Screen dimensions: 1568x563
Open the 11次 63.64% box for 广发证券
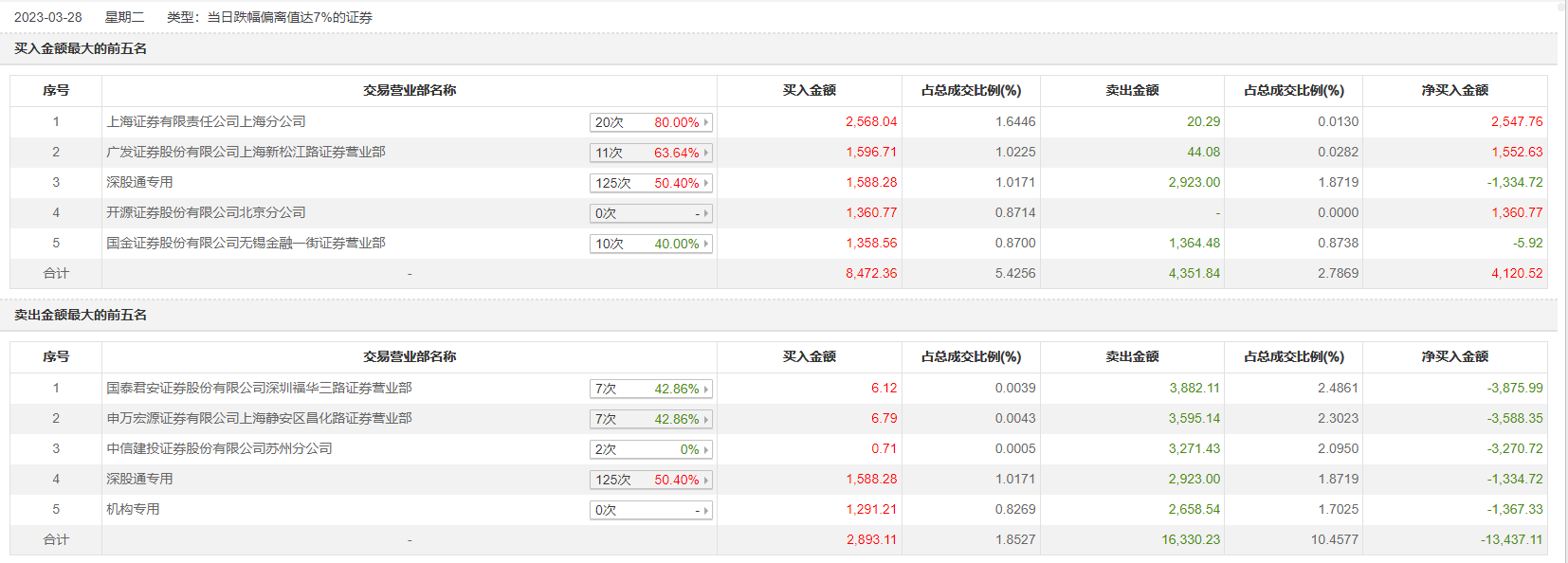pos(650,153)
